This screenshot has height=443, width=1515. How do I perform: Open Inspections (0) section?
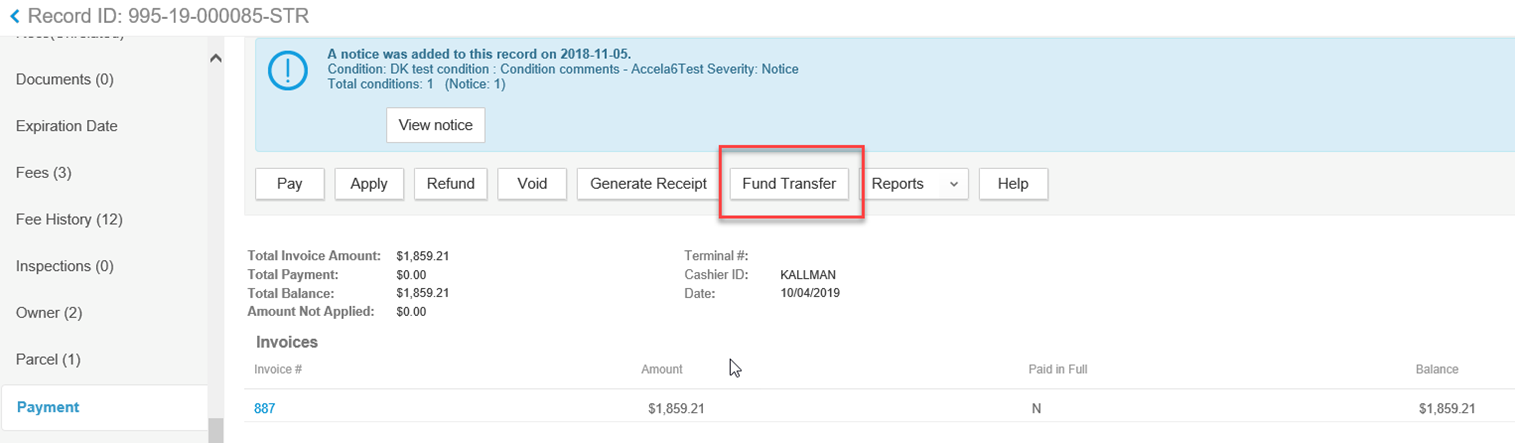64,266
